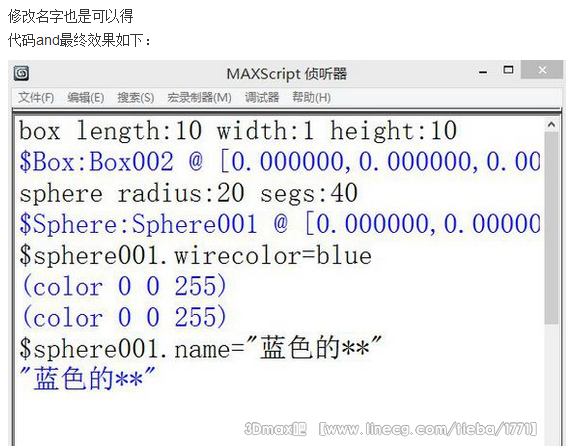566x446 pixels.
Task: Click the '$sphere001.name=' command line
Action: coord(201,348)
